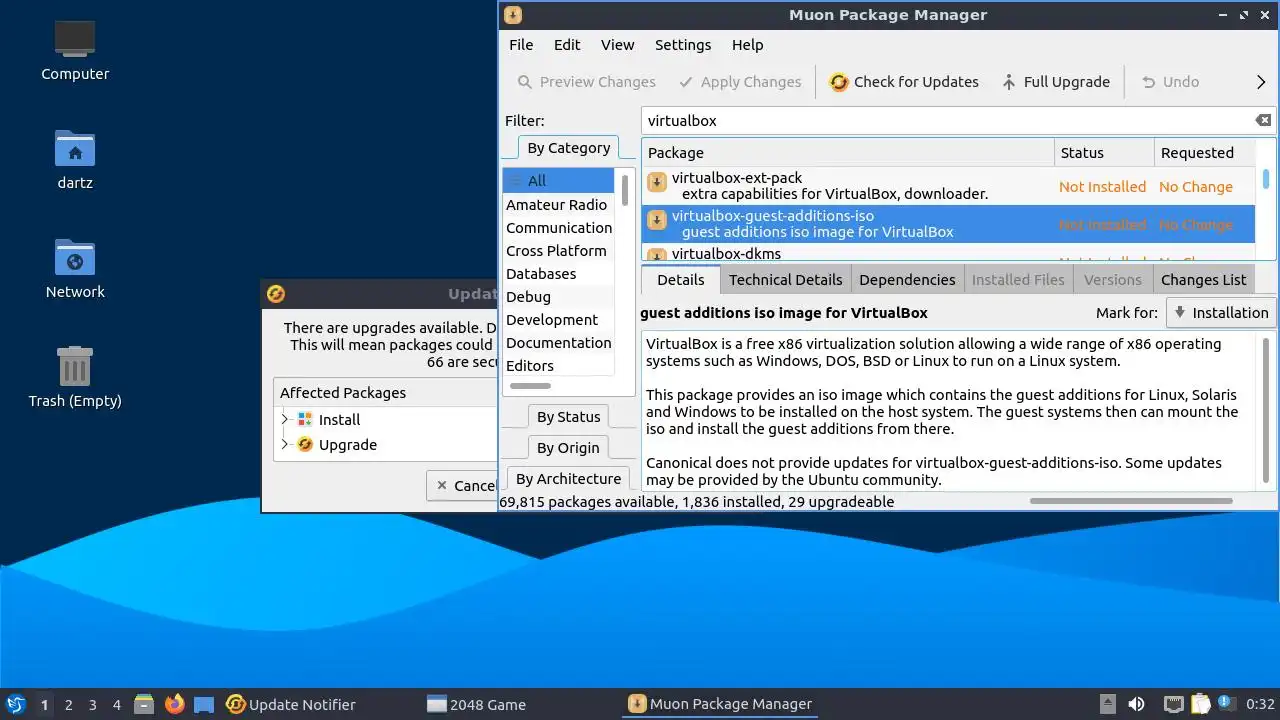1280x720 pixels.
Task: Click the description horizontal scrollbar
Action: click(x=1130, y=500)
